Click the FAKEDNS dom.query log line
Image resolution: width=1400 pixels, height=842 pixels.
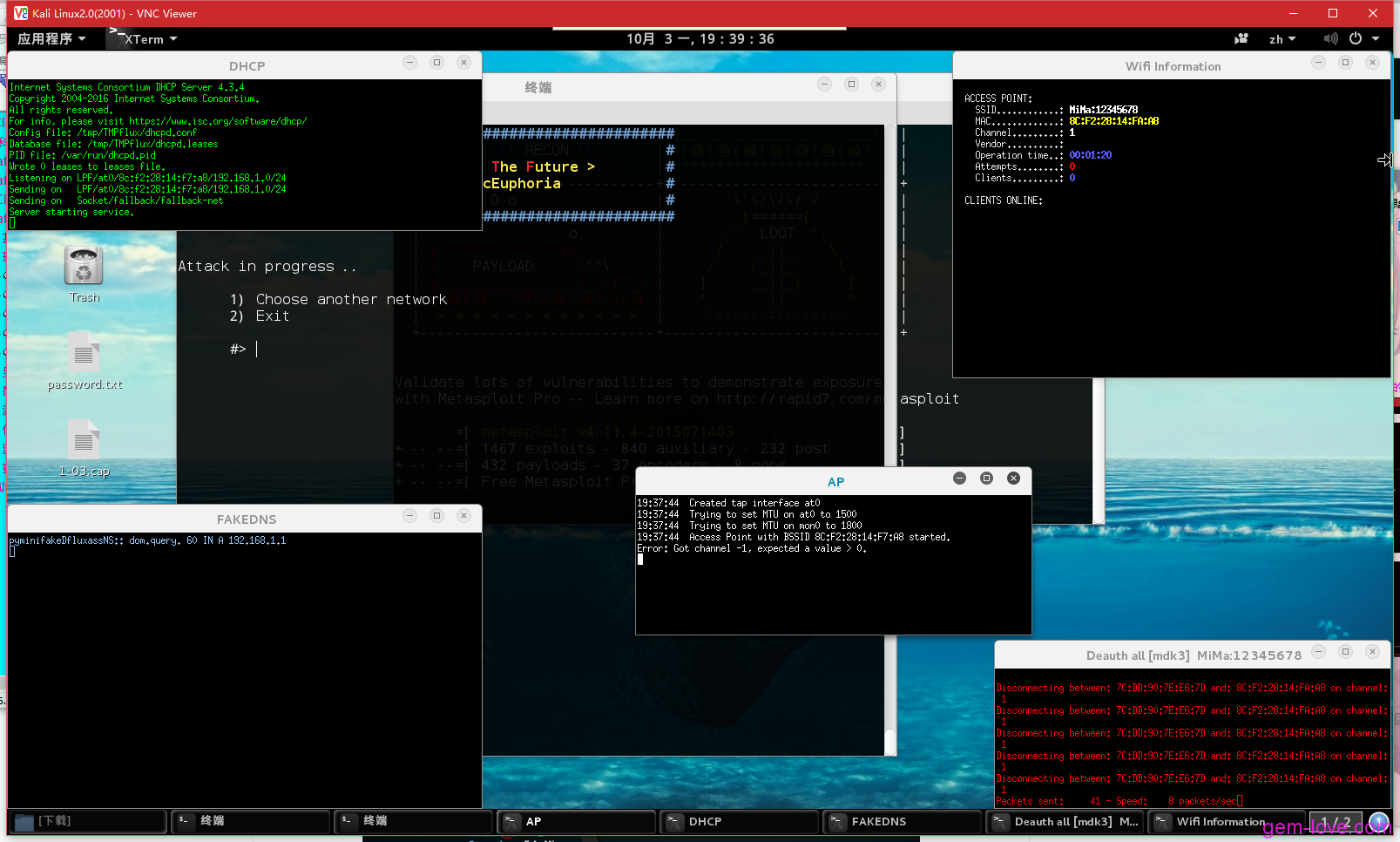[147, 540]
